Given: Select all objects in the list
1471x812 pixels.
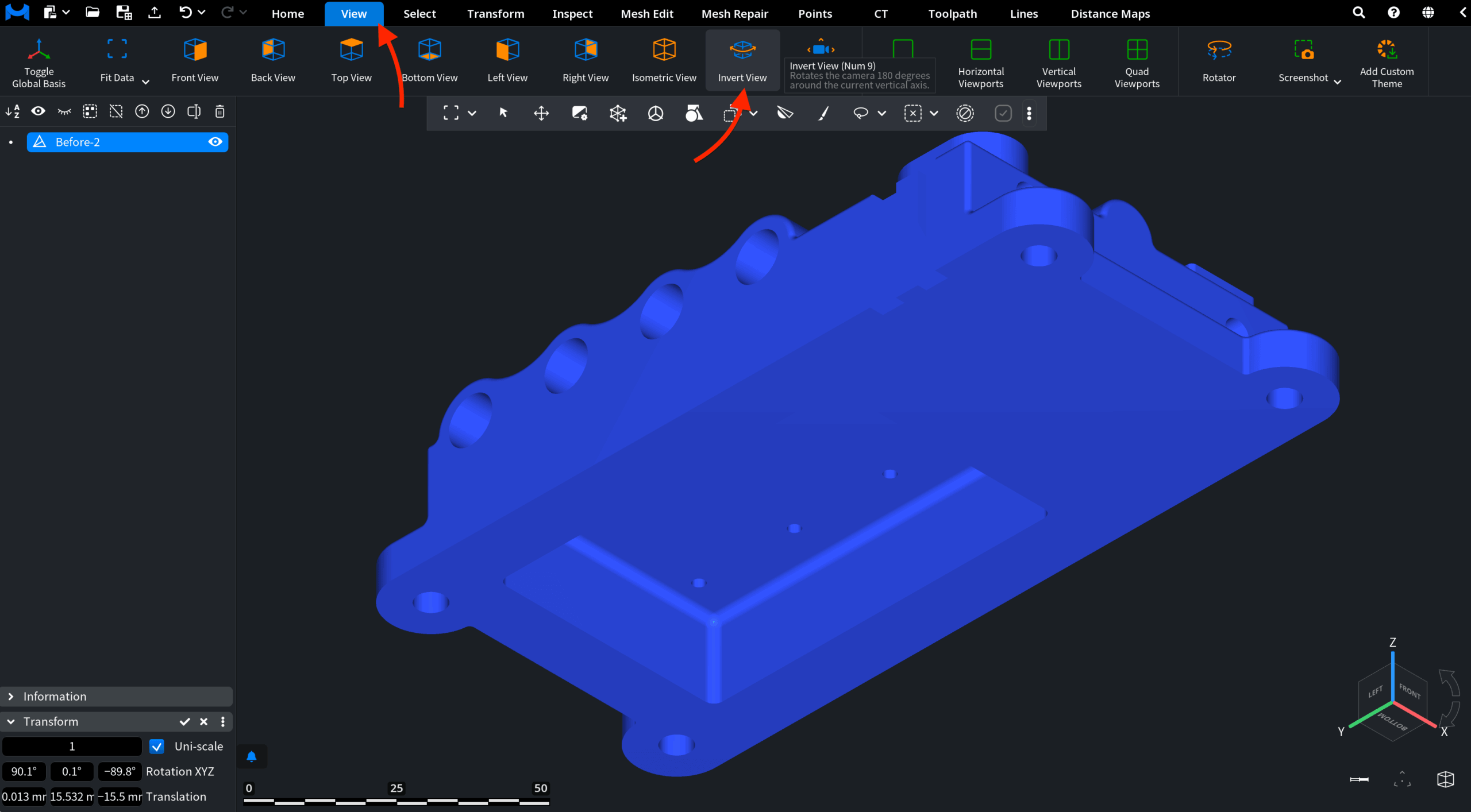Looking at the screenshot, I should (x=90, y=111).
